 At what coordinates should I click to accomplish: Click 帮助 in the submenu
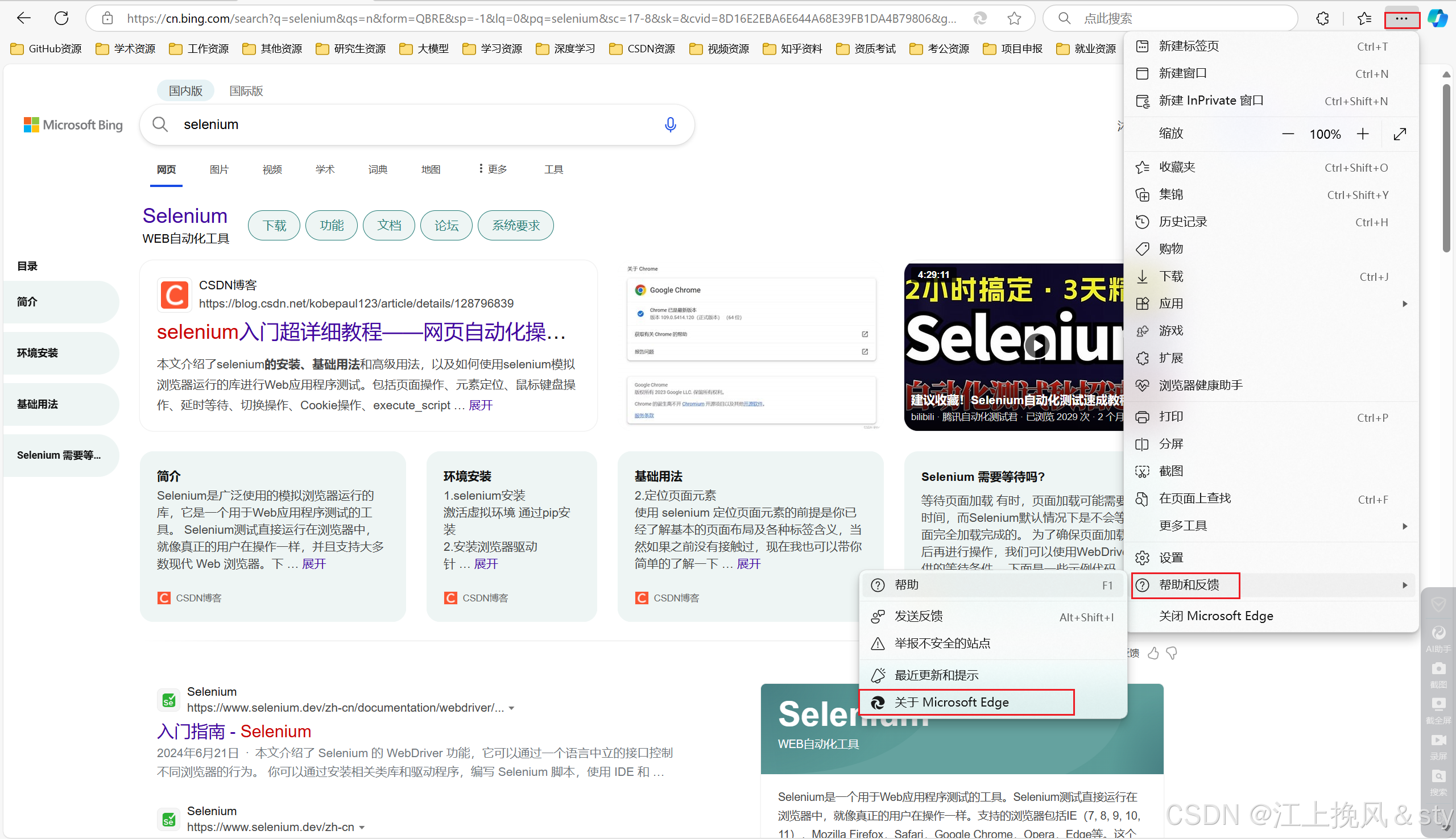[992, 585]
